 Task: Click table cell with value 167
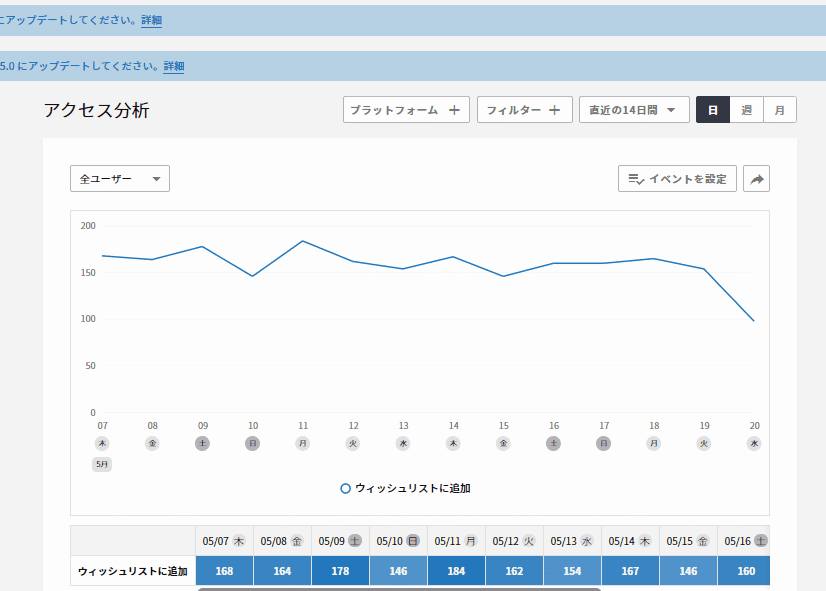(x=630, y=571)
